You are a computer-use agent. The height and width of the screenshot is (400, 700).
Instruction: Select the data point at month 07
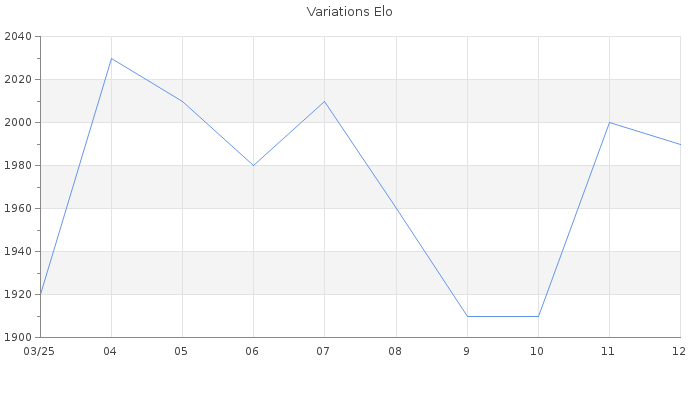(x=324, y=101)
